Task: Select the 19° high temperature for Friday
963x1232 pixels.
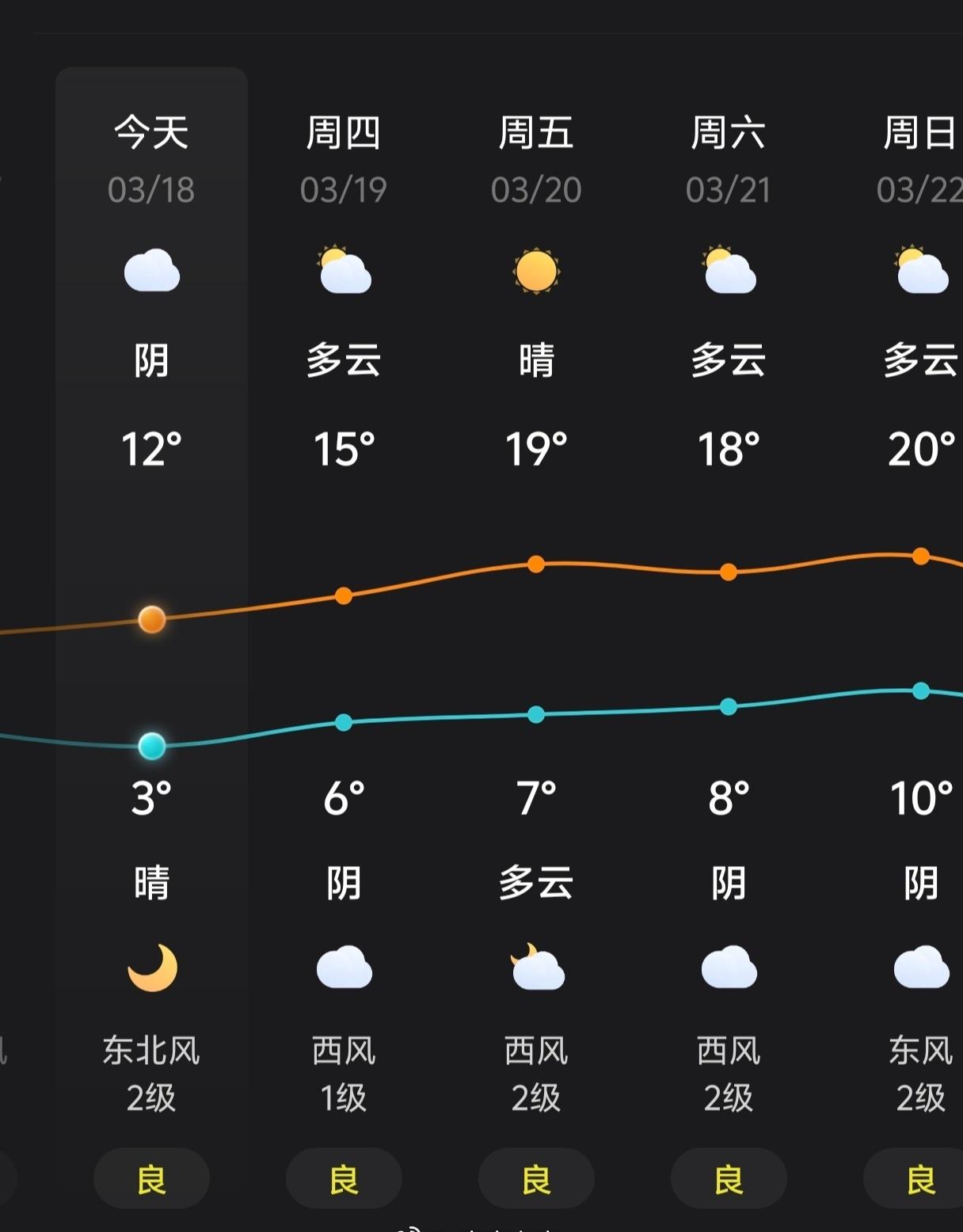Action: [x=537, y=448]
